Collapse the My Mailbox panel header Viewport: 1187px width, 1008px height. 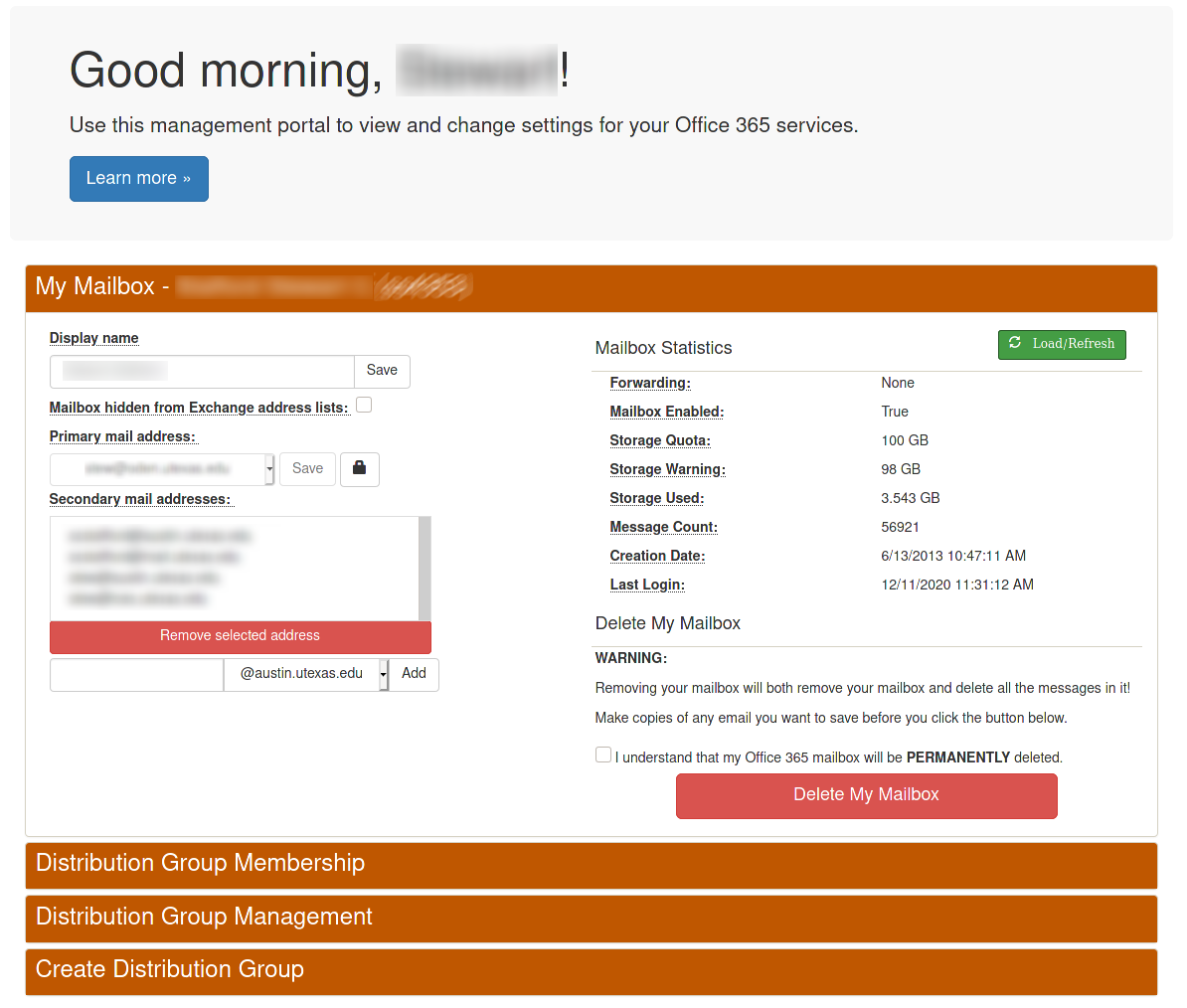point(591,287)
